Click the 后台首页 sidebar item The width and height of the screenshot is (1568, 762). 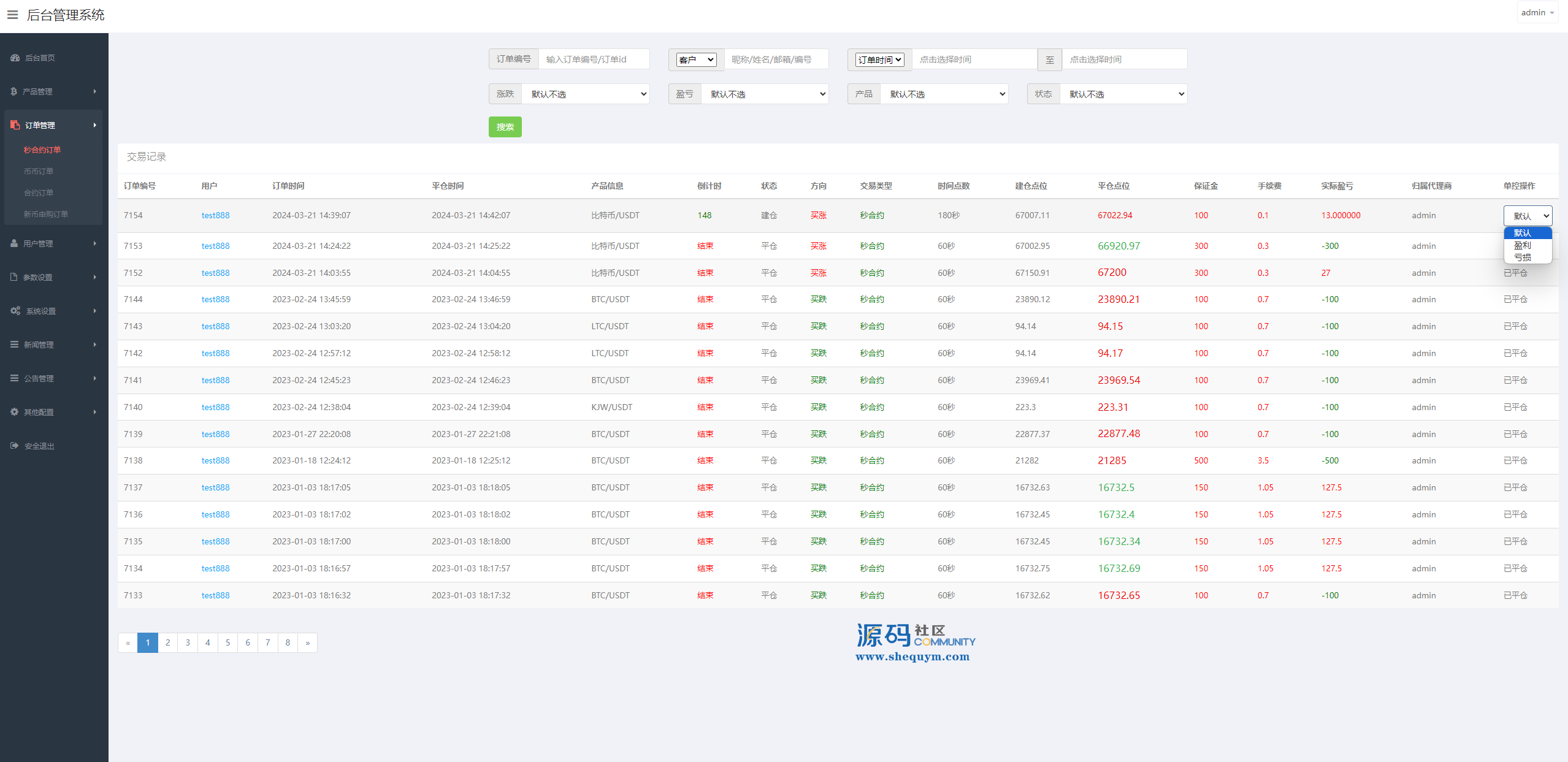point(54,58)
